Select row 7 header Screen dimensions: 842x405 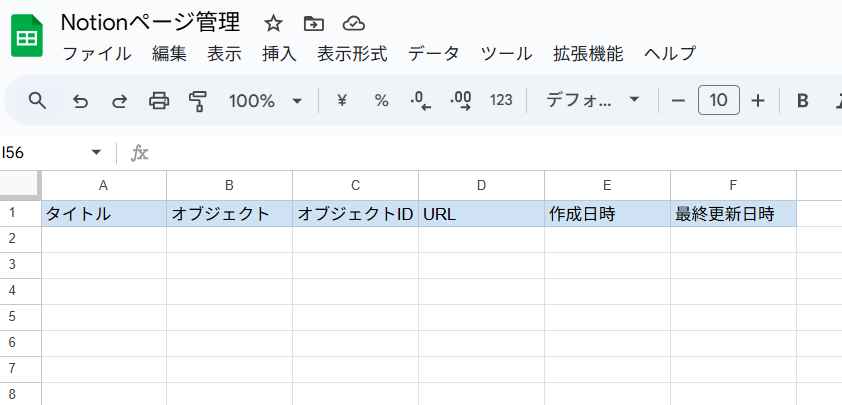[20, 370]
